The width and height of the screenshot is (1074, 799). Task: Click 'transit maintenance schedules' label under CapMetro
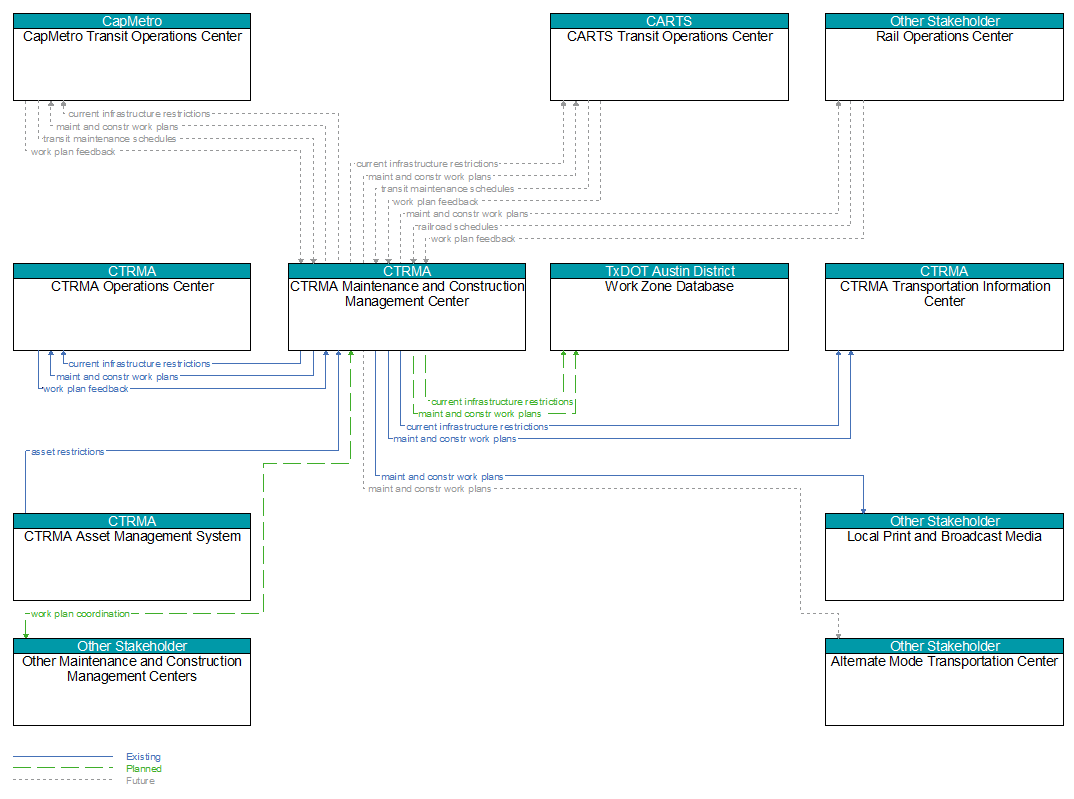[x=110, y=139]
